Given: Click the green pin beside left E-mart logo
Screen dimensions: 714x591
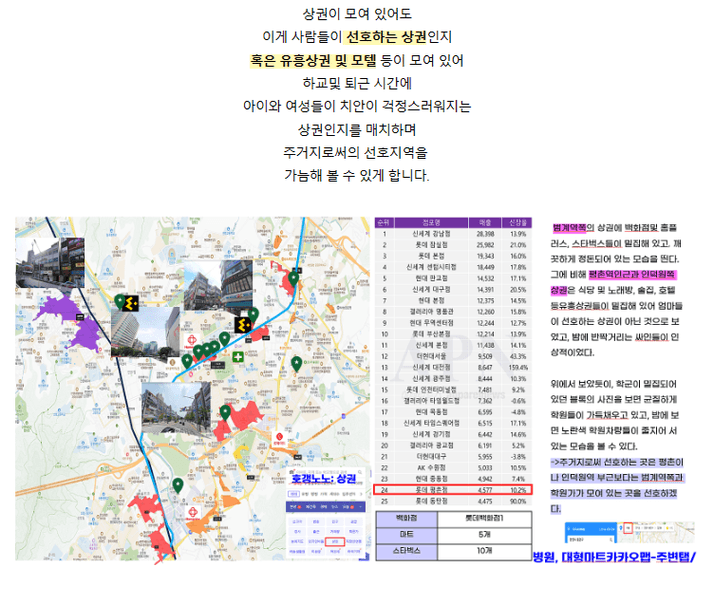Looking at the screenshot, I should 119,301.
